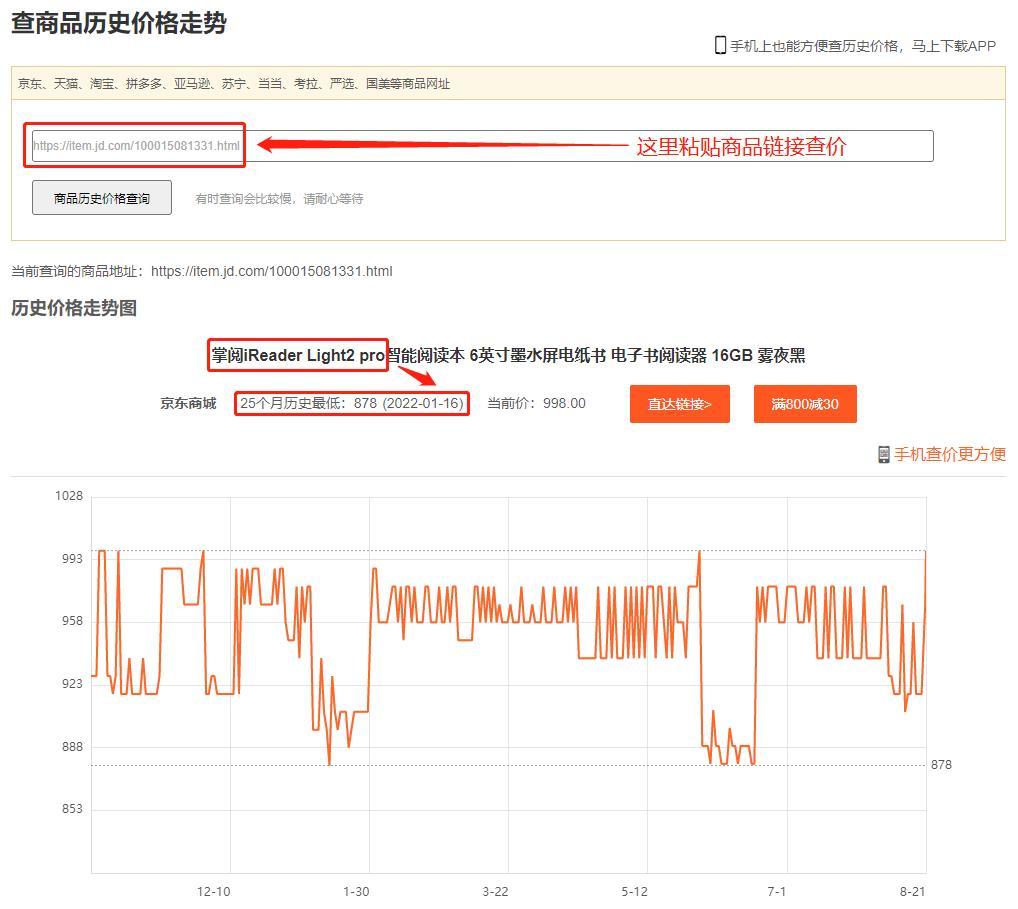Click the 查商品历史价格走势 page heading
The width and height of the screenshot is (1018, 909).
click(119, 23)
